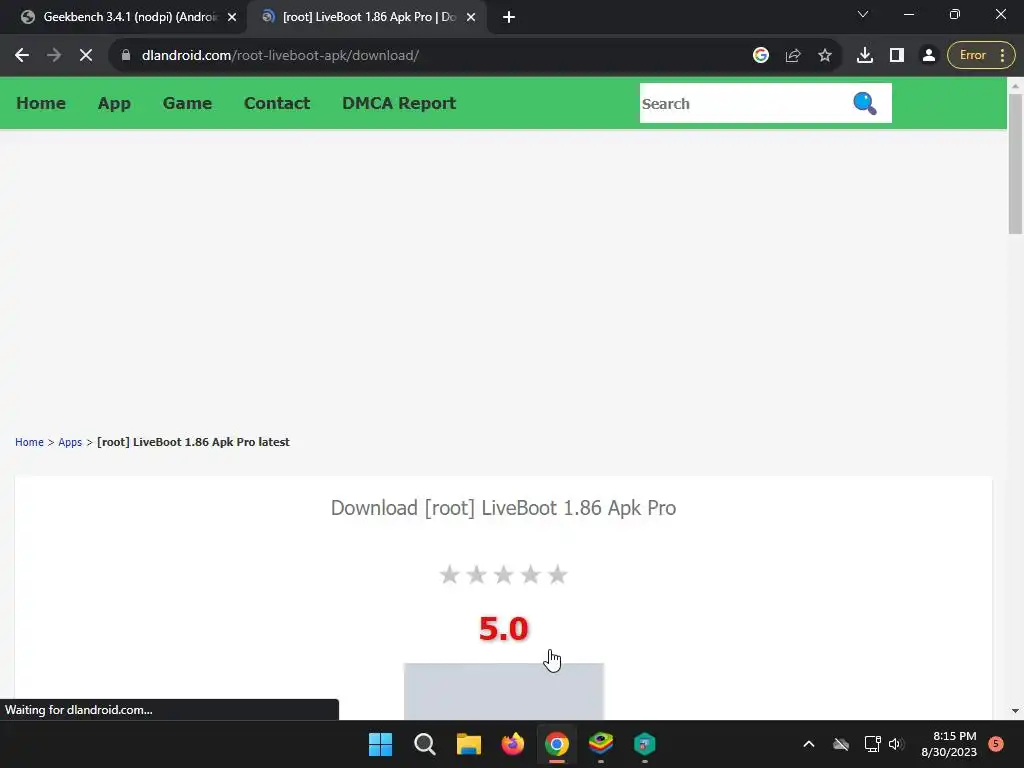Rate with the fourth star
This screenshot has width=1024, height=768.
point(530,575)
